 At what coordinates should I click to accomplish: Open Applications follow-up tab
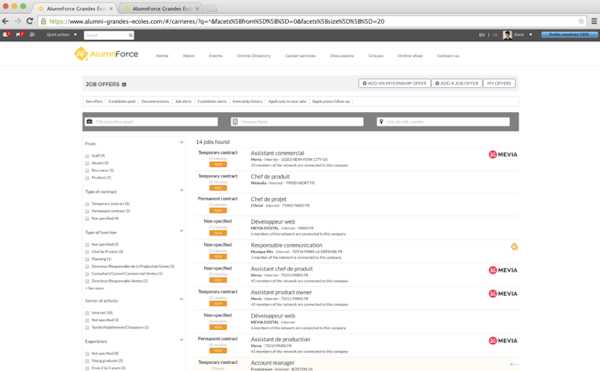331,102
